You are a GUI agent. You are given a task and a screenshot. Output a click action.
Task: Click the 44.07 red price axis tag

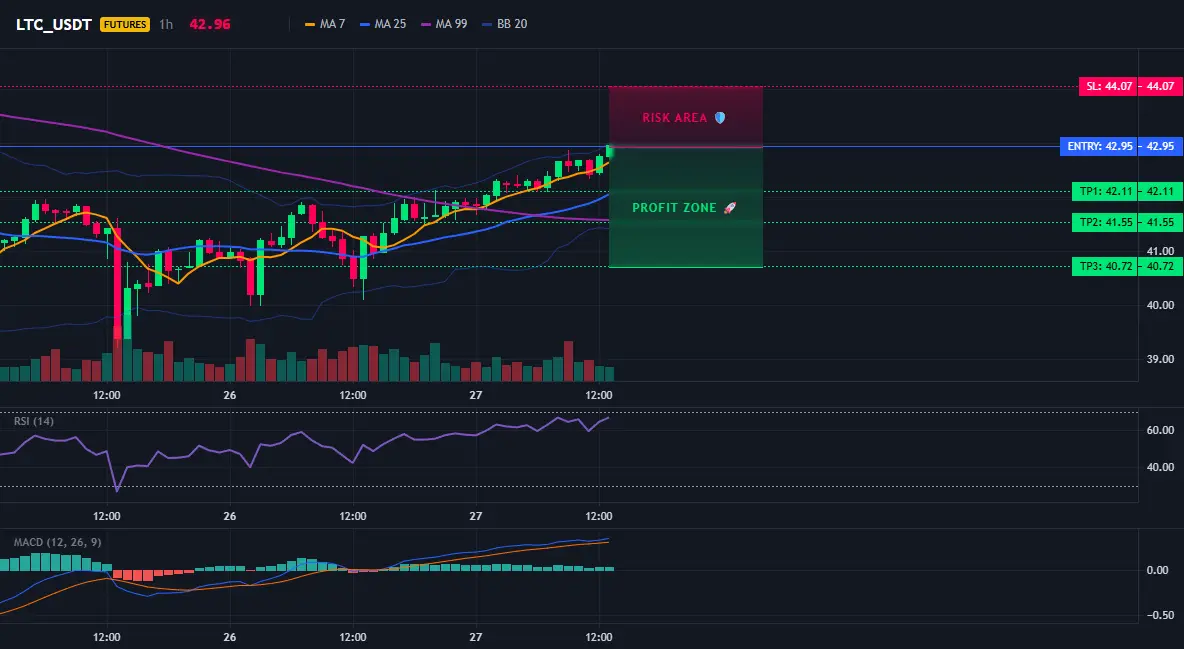1161,86
